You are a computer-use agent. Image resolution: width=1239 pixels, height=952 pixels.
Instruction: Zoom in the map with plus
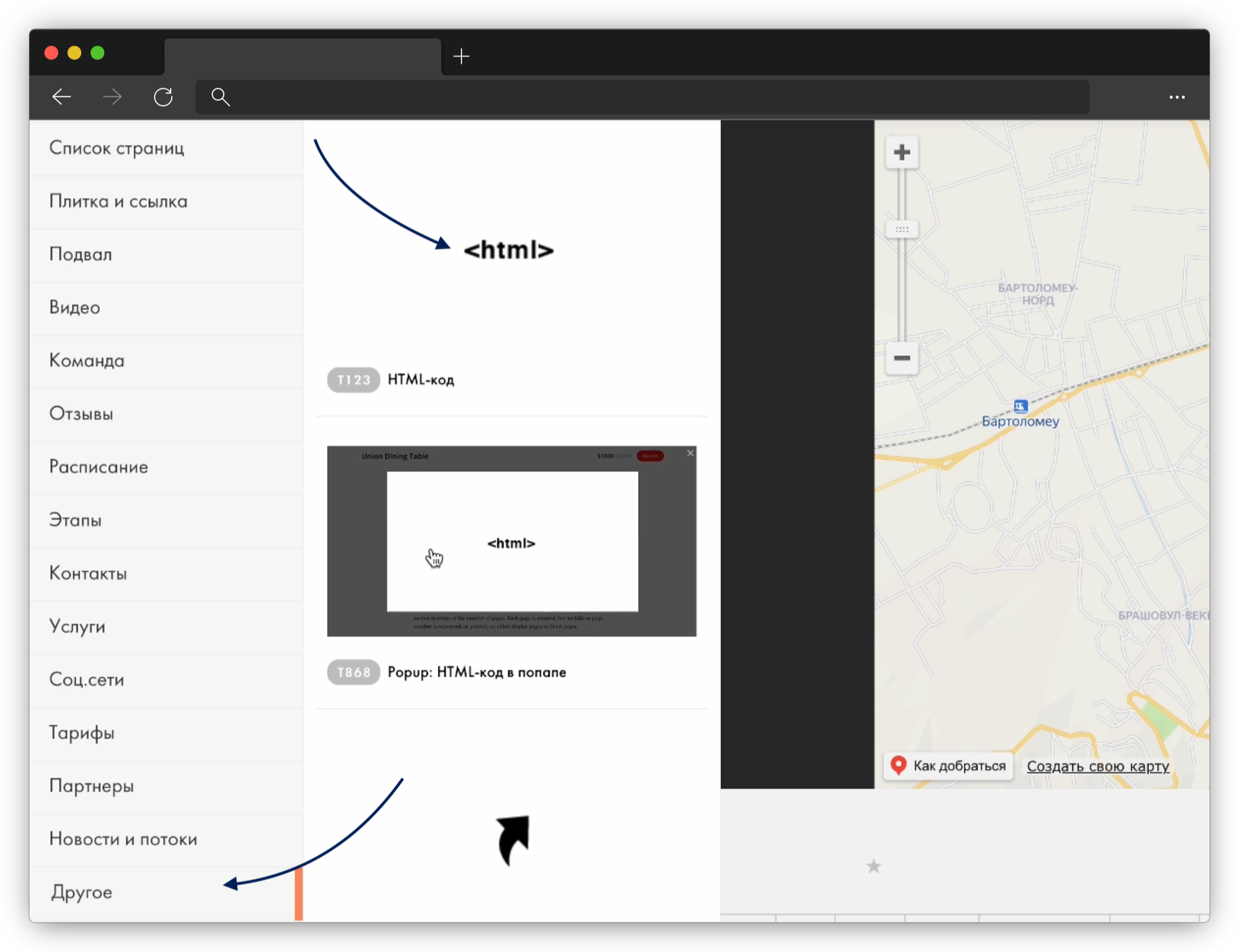[902, 153]
